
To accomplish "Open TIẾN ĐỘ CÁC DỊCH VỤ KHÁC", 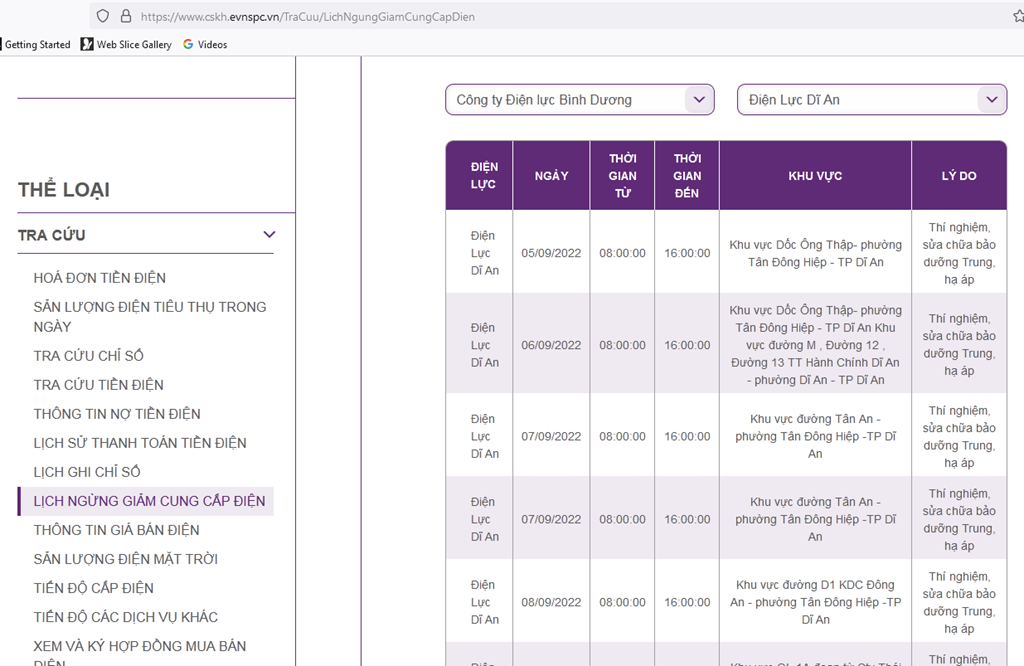I will click(x=125, y=617).
